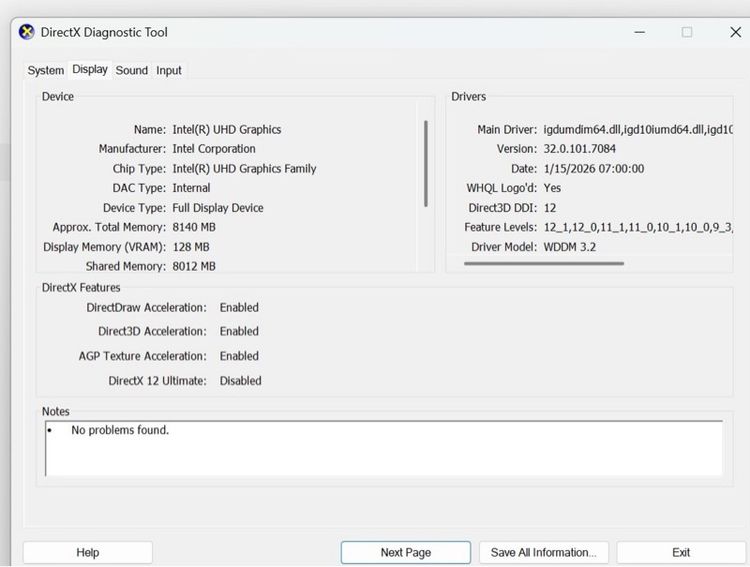The image size is (750, 567).
Task: Click Save All Information button
Action: point(544,553)
